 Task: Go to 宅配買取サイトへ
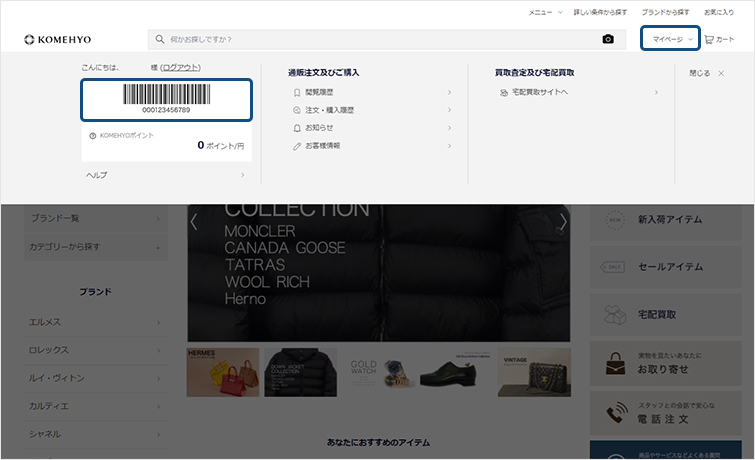tap(540, 92)
